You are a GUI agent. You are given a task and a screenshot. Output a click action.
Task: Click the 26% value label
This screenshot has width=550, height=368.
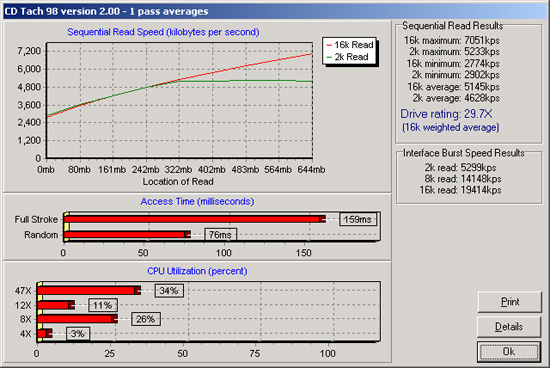(146, 319)
